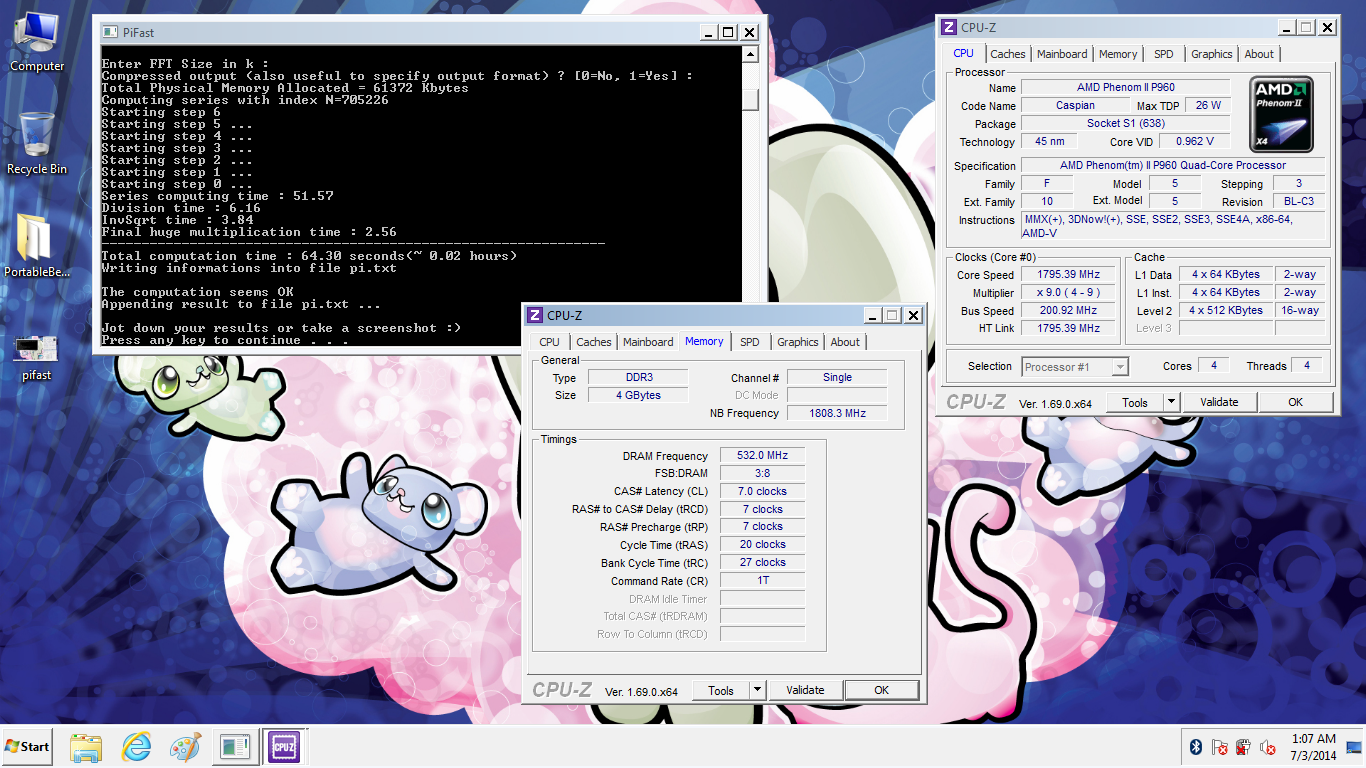Click the speaker volume tray icon

(1267, 747)
